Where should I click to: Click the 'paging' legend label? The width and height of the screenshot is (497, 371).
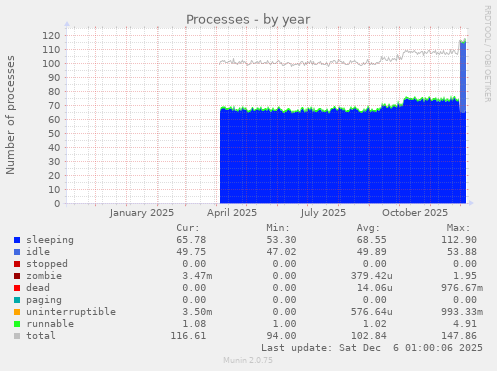[44, 300]
